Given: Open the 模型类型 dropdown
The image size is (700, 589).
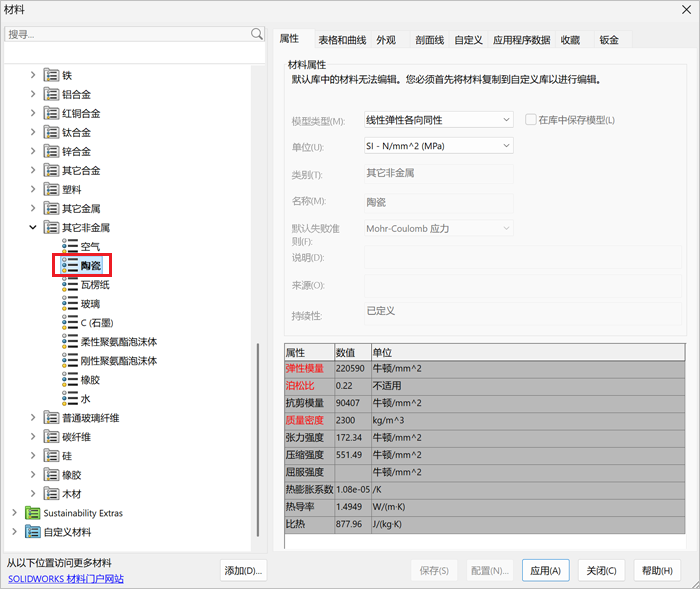Looking at the screenshot, I should (439, 120).
